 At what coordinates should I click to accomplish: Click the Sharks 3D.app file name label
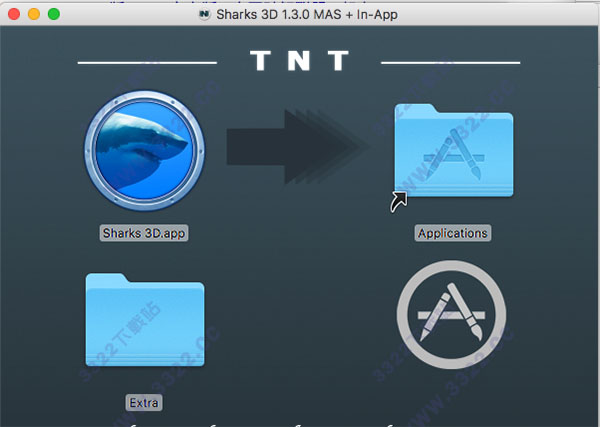[144, 233]
